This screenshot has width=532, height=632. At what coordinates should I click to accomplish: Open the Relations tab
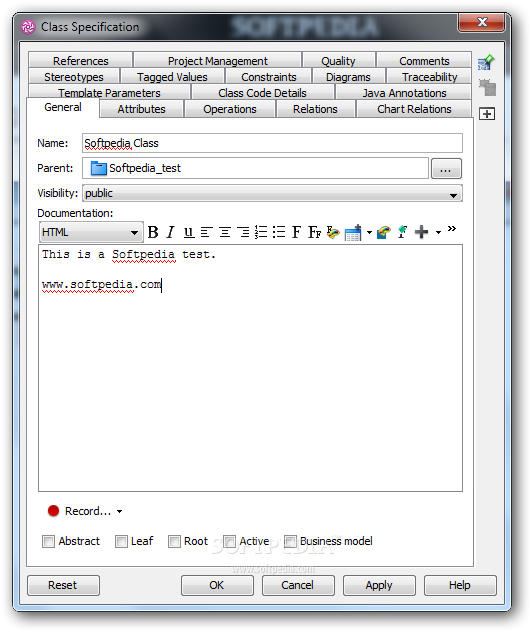click(x=315, y=109)
